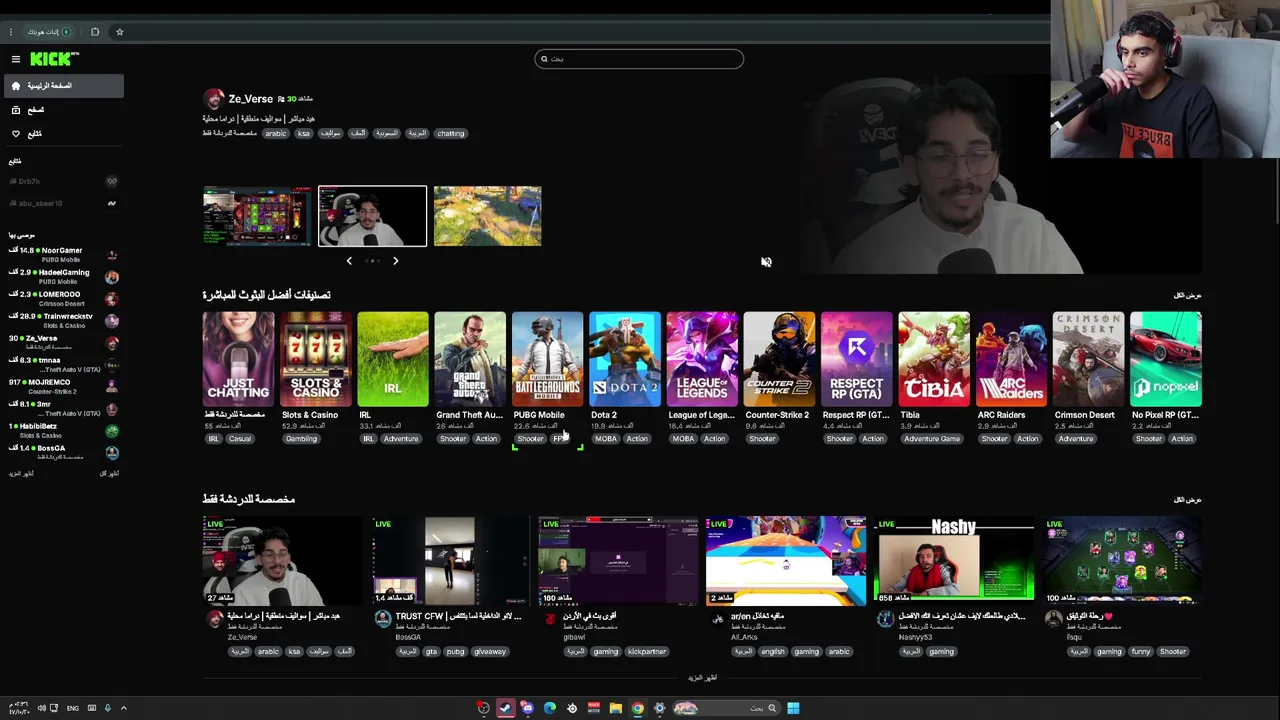Image resolution: width=1280 pixels, height=720 pixels.
Task: Open the Ze_Verse live stream card thumbnail
Action: click(x=282, y=561)
